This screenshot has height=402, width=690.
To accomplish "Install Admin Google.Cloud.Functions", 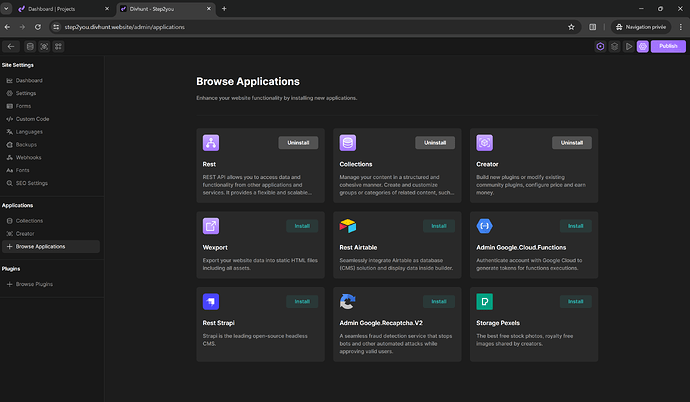I will click(x=576, y=226).
